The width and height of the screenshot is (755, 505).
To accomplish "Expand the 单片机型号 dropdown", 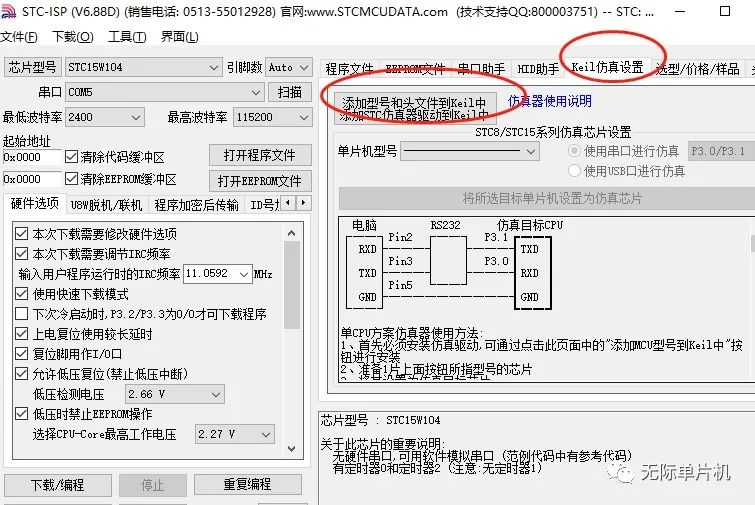I will pyautogui.click(x=470, y=152).
